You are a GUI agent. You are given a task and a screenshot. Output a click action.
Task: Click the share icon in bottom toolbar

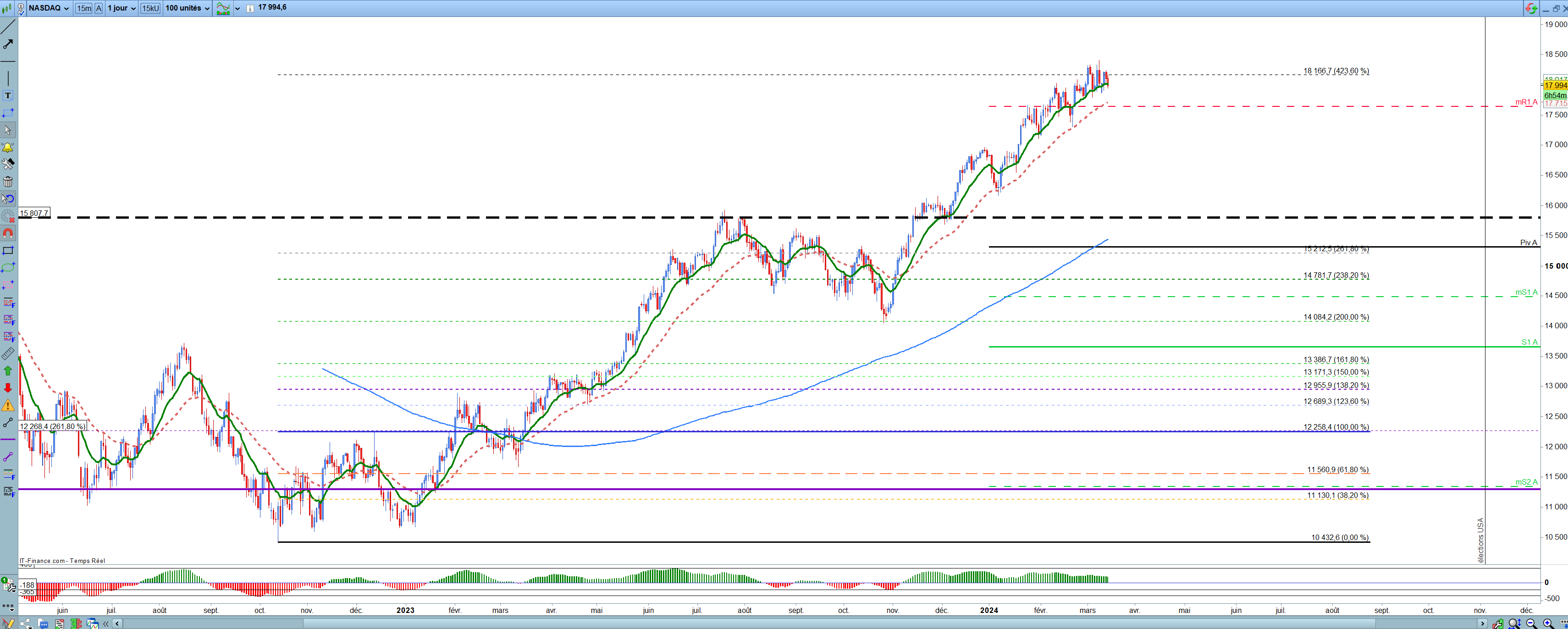[26, 623]
